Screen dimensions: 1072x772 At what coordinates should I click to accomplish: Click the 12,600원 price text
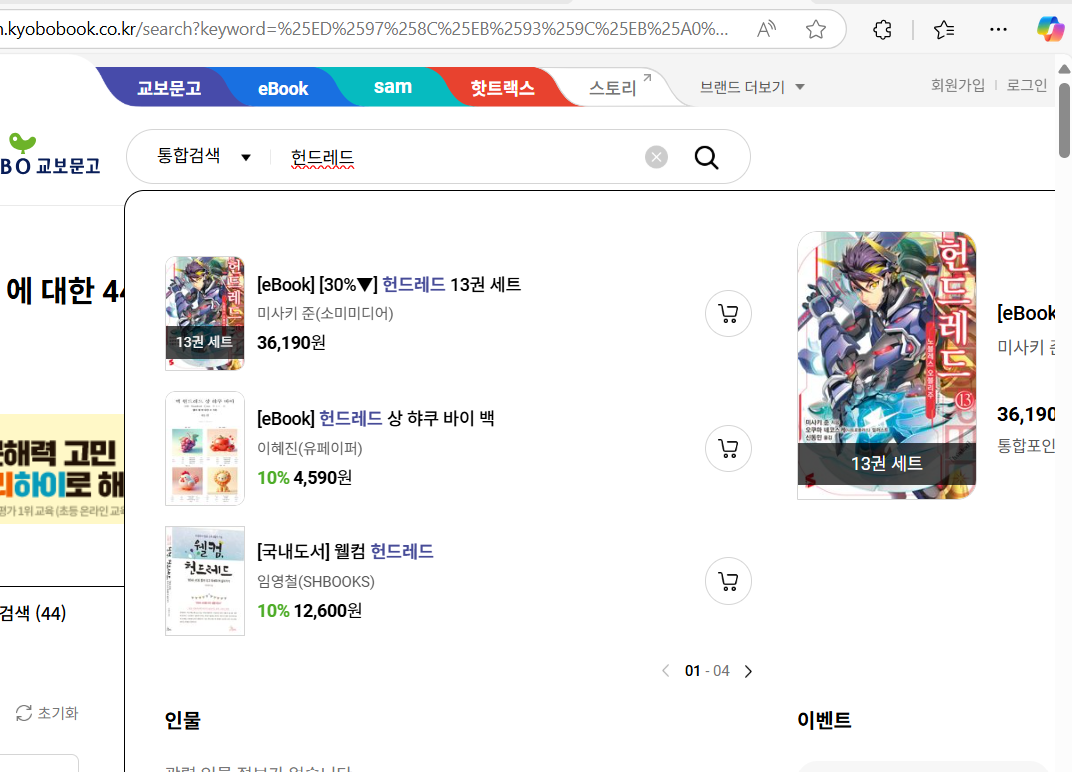pos(327,611)
